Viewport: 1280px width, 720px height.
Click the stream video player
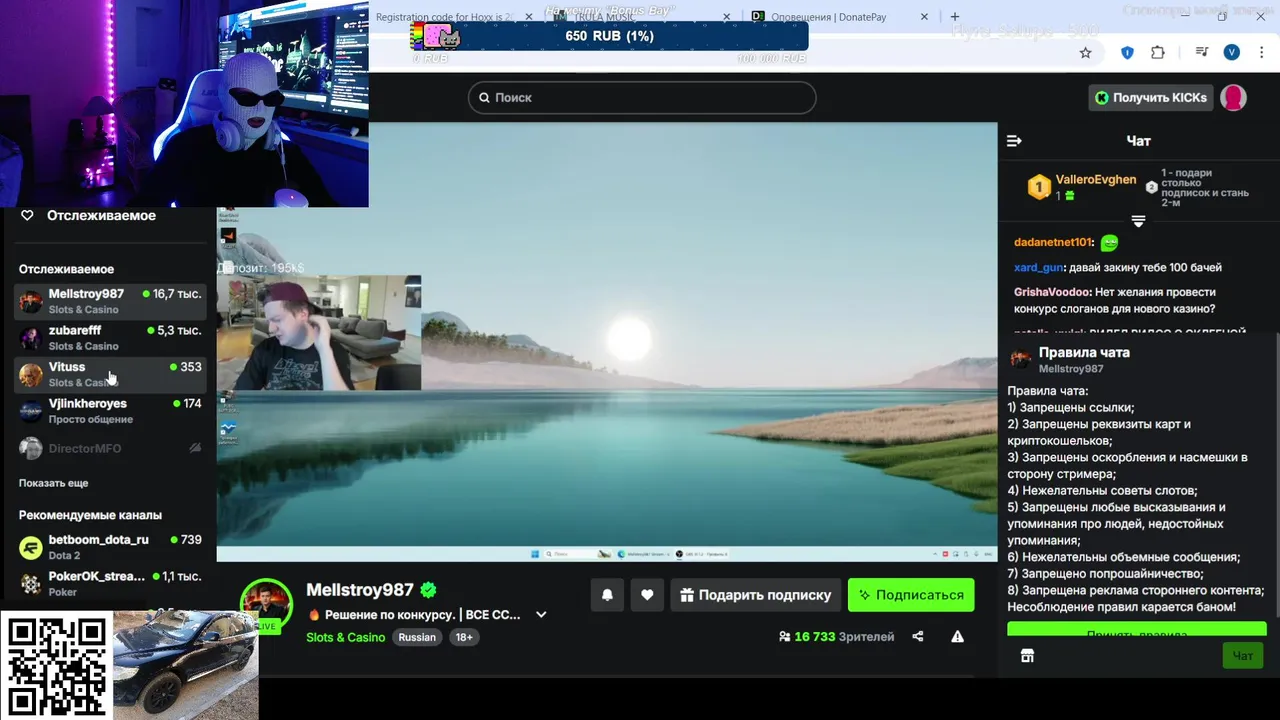(607, 342)
